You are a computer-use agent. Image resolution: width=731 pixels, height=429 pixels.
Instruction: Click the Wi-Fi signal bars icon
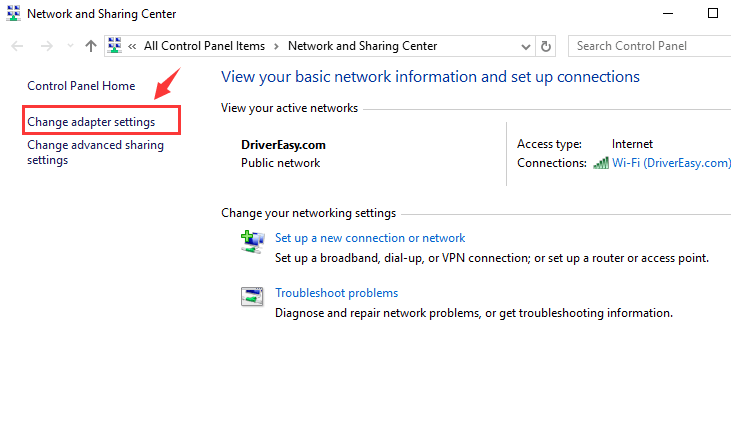(601, 163)
